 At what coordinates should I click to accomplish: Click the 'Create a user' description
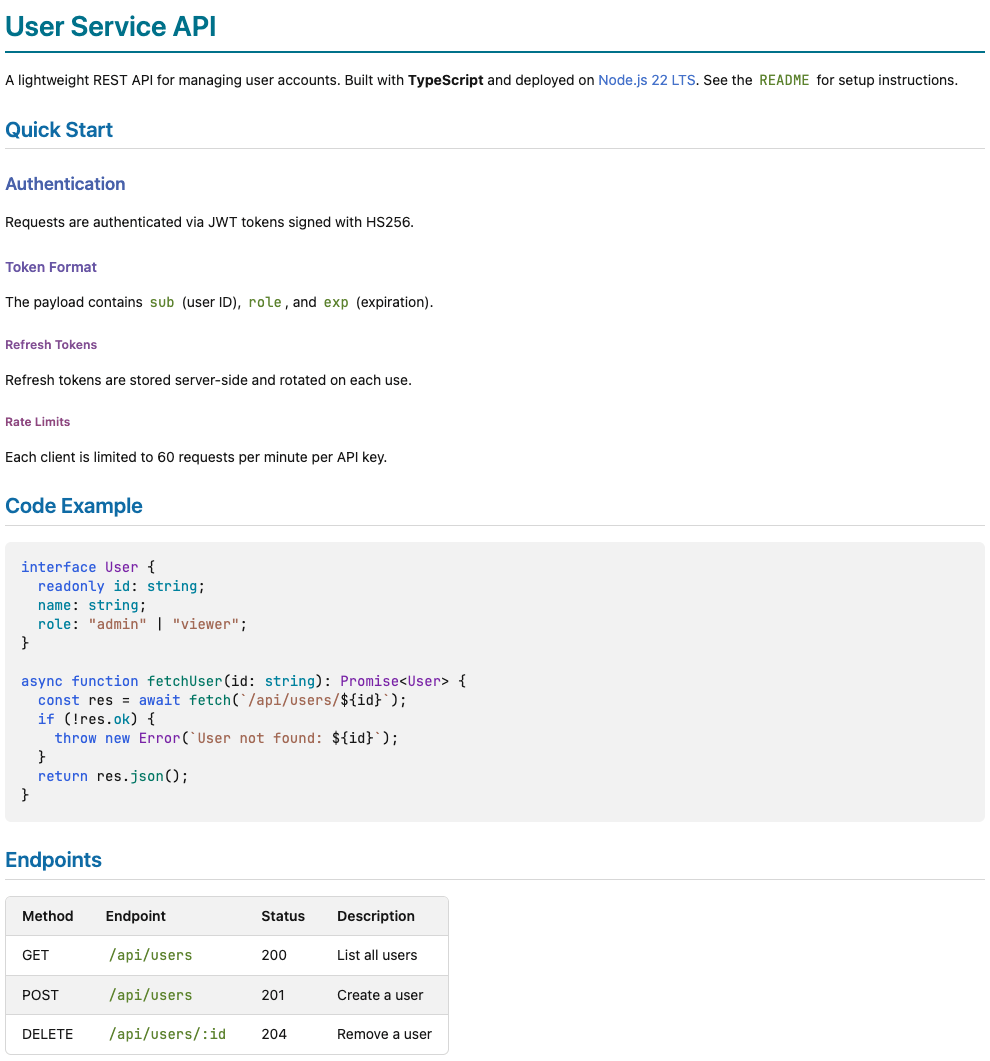(380, 995)
